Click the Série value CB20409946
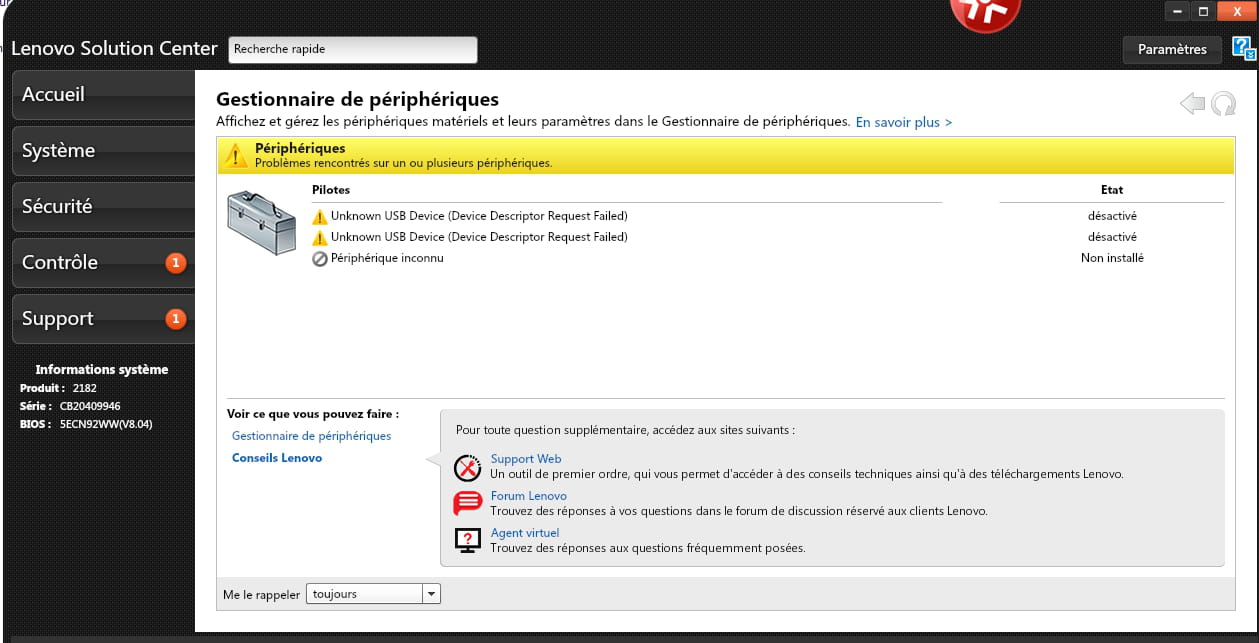Viewport: 1259px width, 643px height. [90, 406]
